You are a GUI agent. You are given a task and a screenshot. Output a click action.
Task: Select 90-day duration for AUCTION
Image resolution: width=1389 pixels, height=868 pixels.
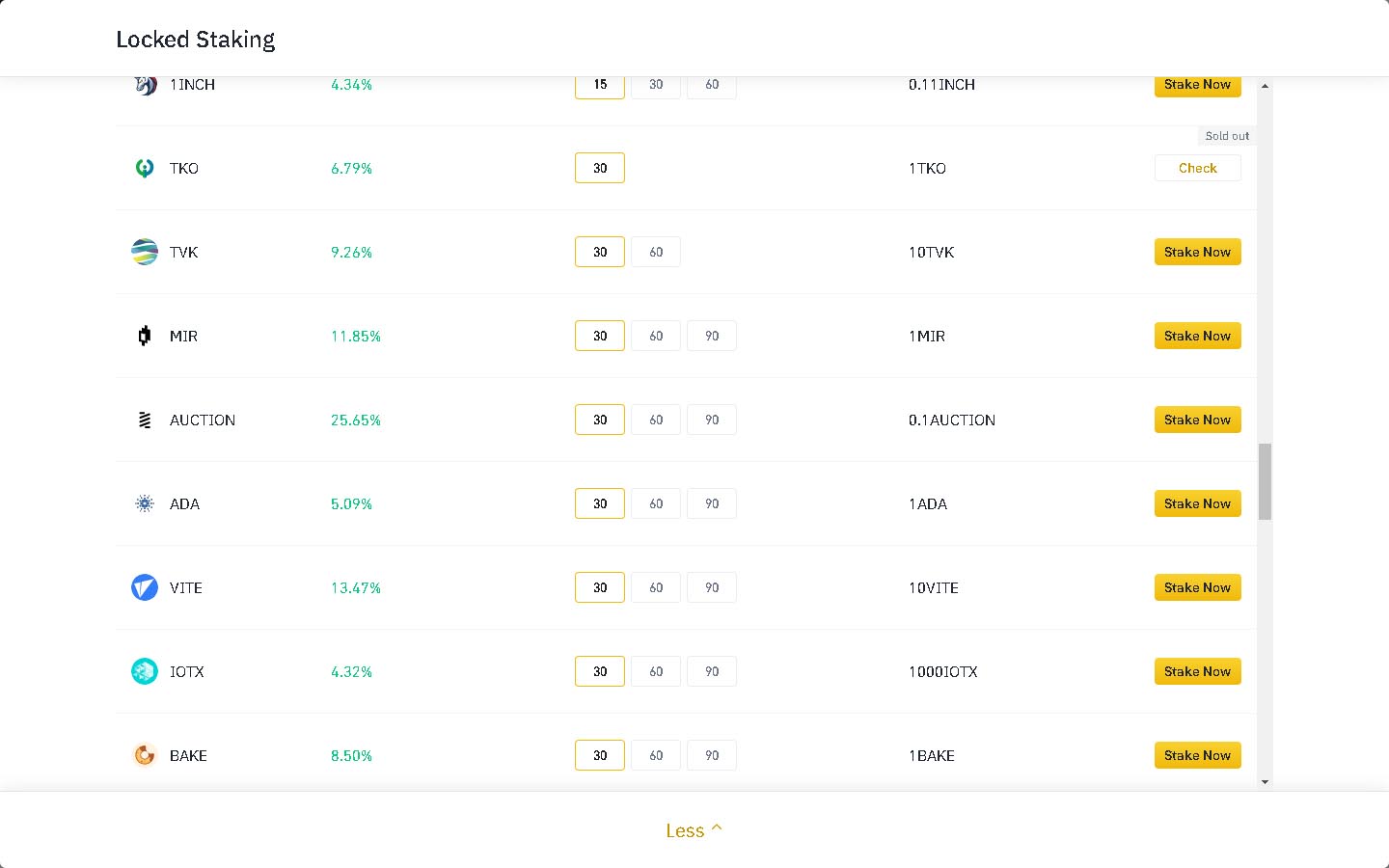(712, 420)
